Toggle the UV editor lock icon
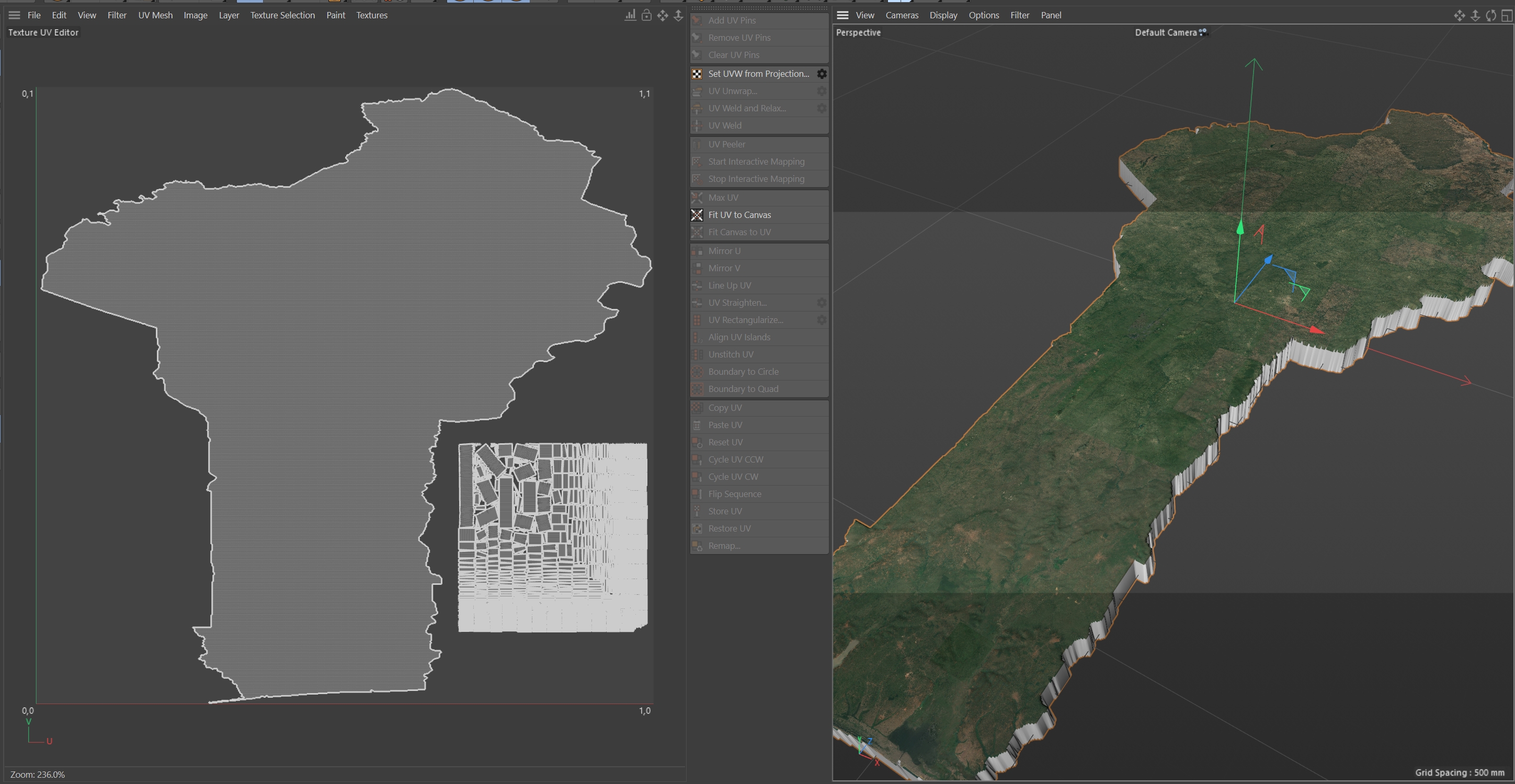 point(646,16)
